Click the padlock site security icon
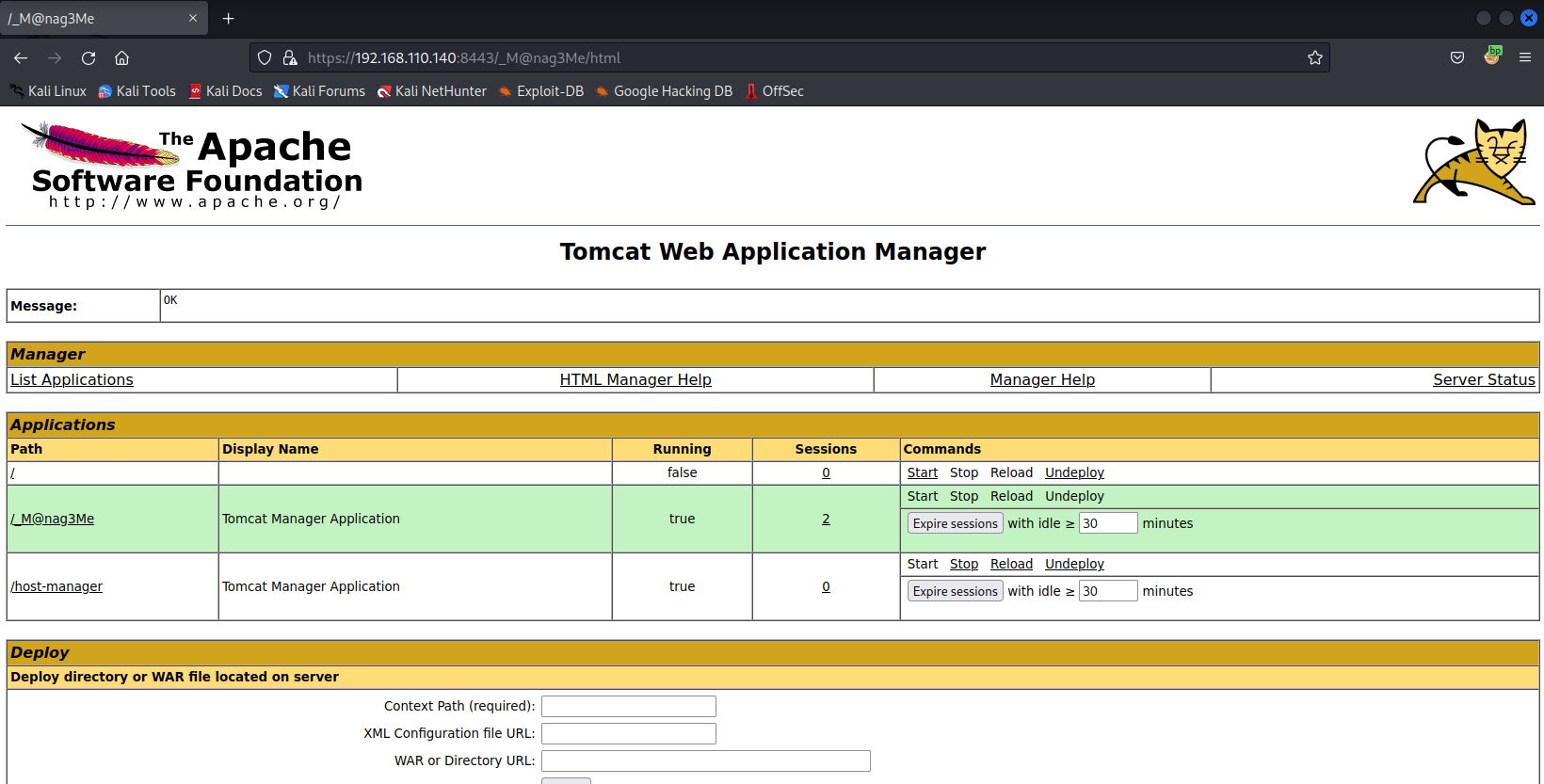 (x=290, y=58)
